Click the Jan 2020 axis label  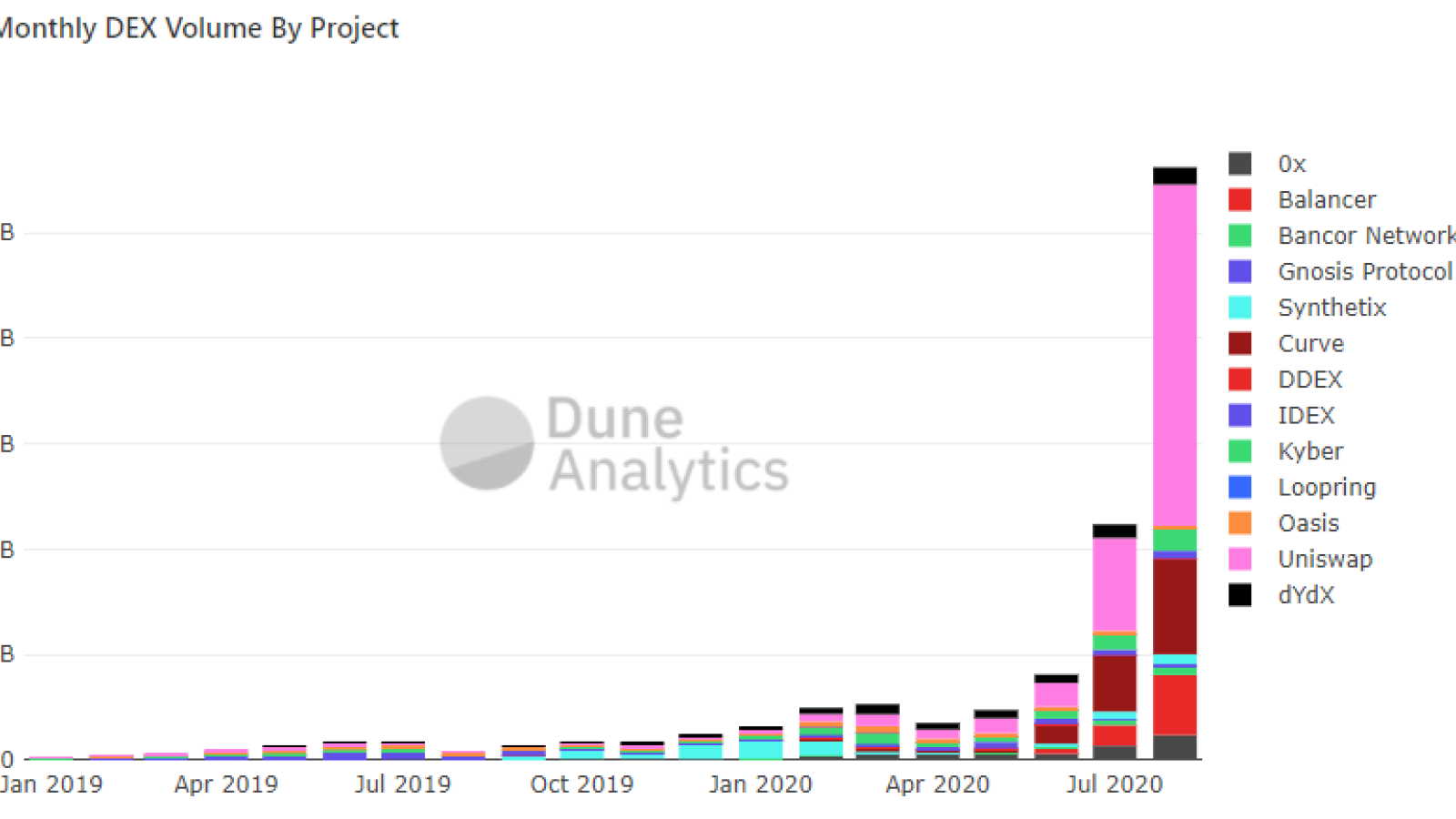click(x=761, y=784)
